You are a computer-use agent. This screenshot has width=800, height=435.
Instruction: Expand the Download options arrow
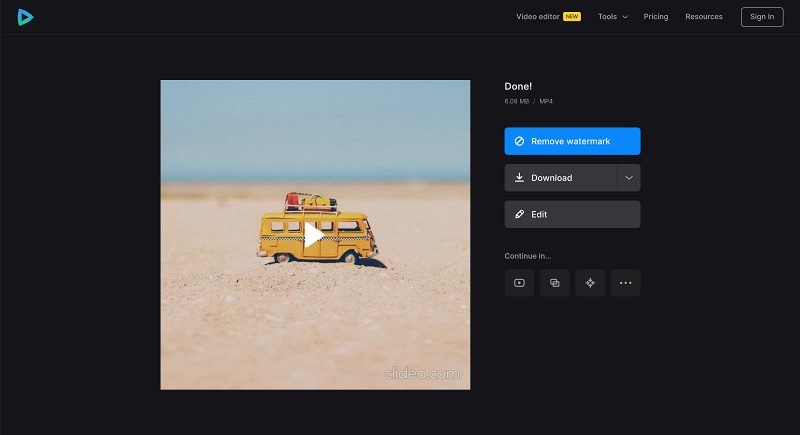coord(629,177)
